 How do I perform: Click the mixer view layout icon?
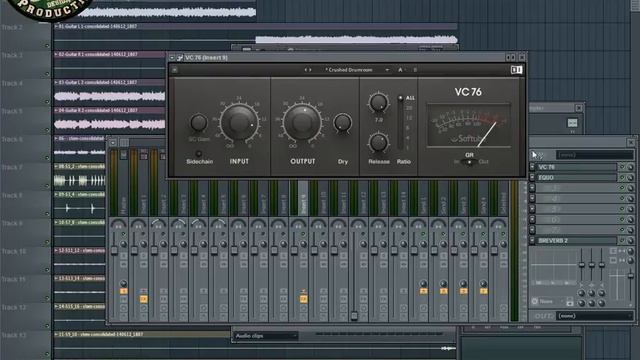(124, 142)
